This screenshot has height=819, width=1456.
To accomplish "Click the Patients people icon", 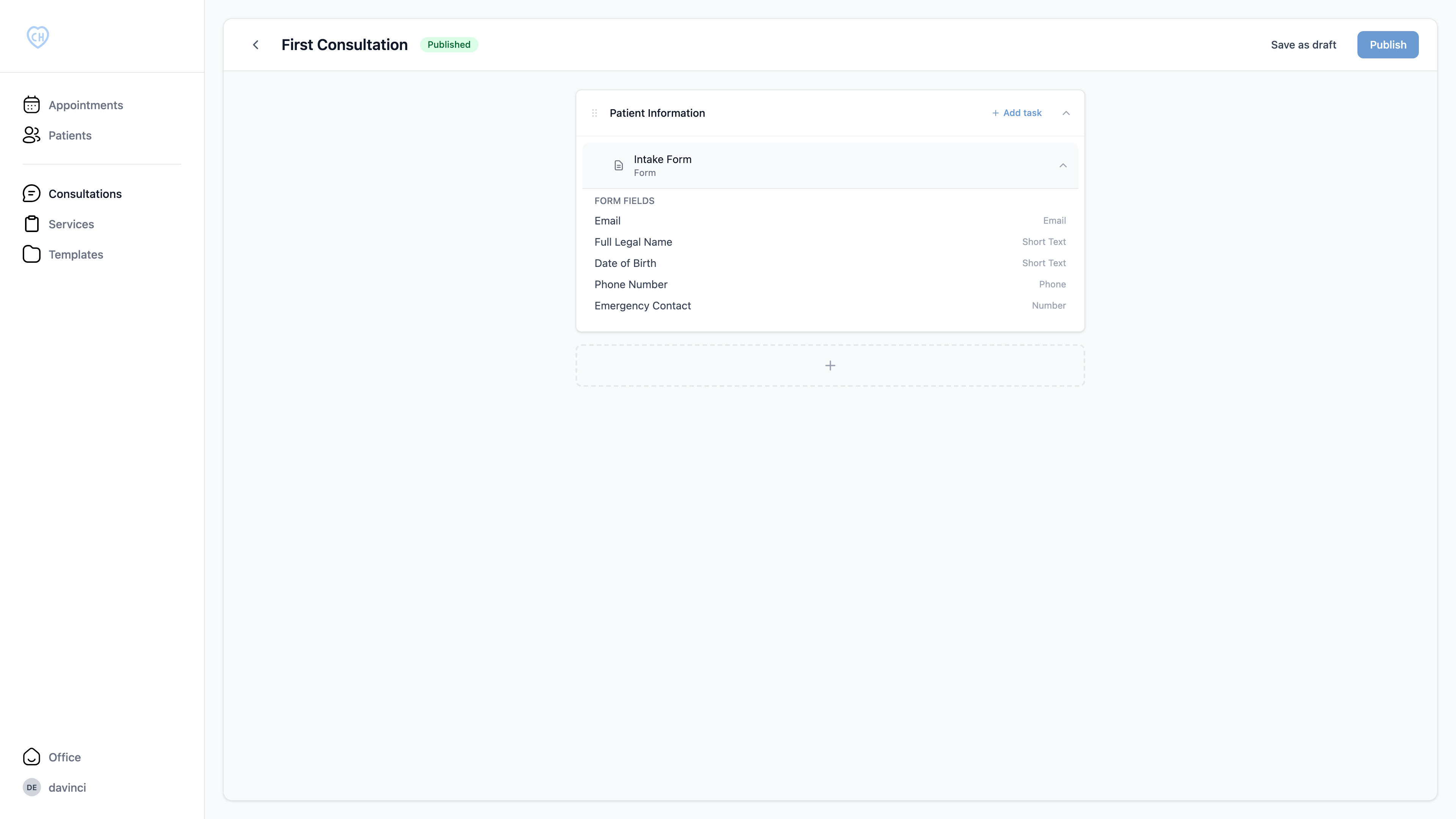I will pyautogui.click(x=31, y=135).
